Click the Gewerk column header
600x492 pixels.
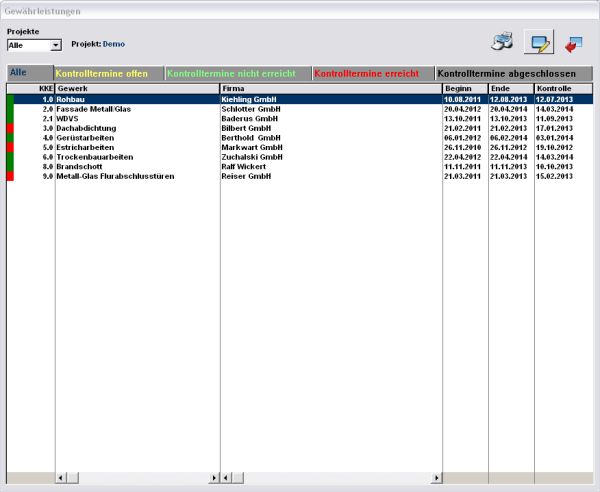[137, 89]
